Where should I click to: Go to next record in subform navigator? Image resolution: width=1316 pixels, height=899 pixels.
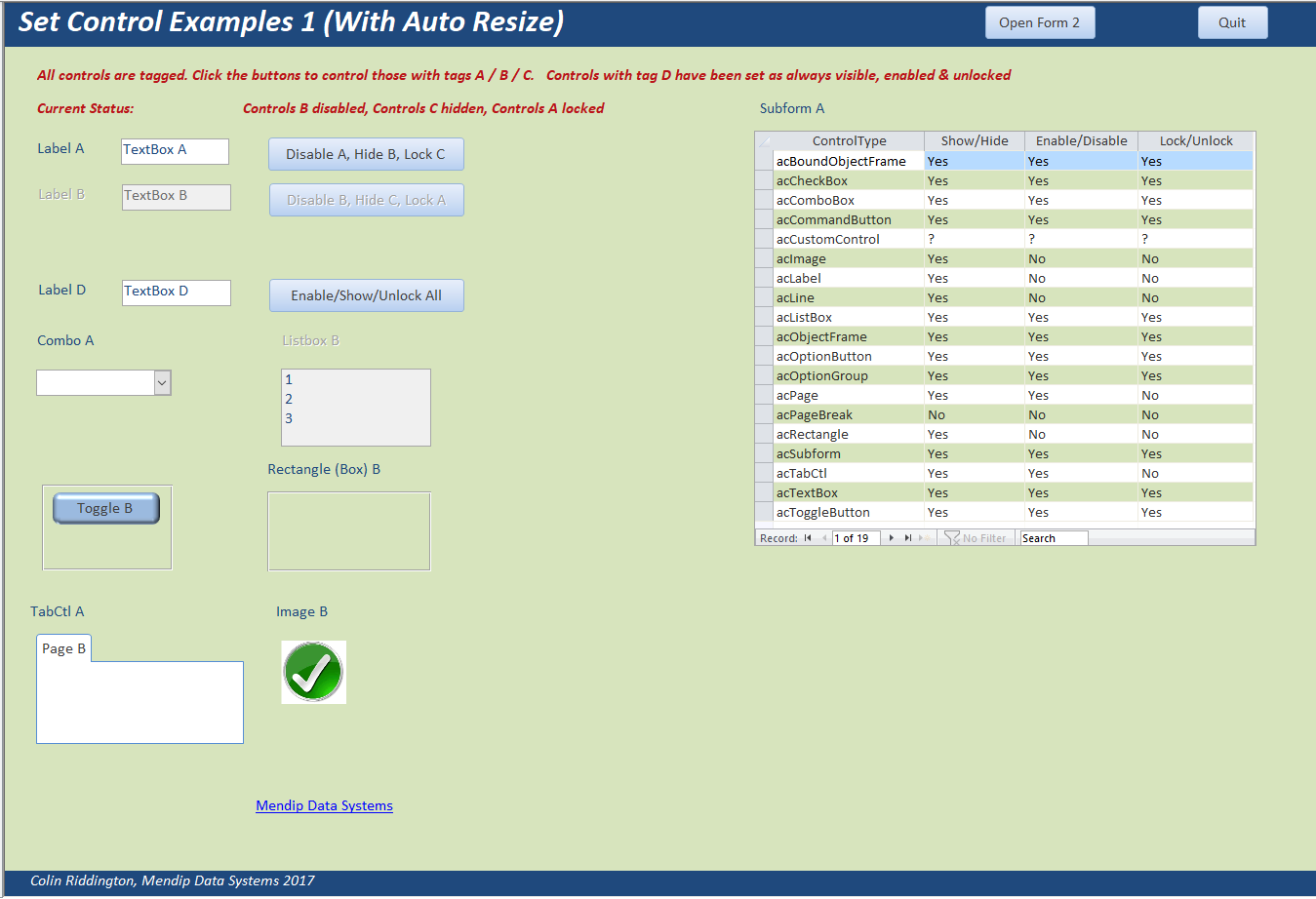tap(892, 538)
